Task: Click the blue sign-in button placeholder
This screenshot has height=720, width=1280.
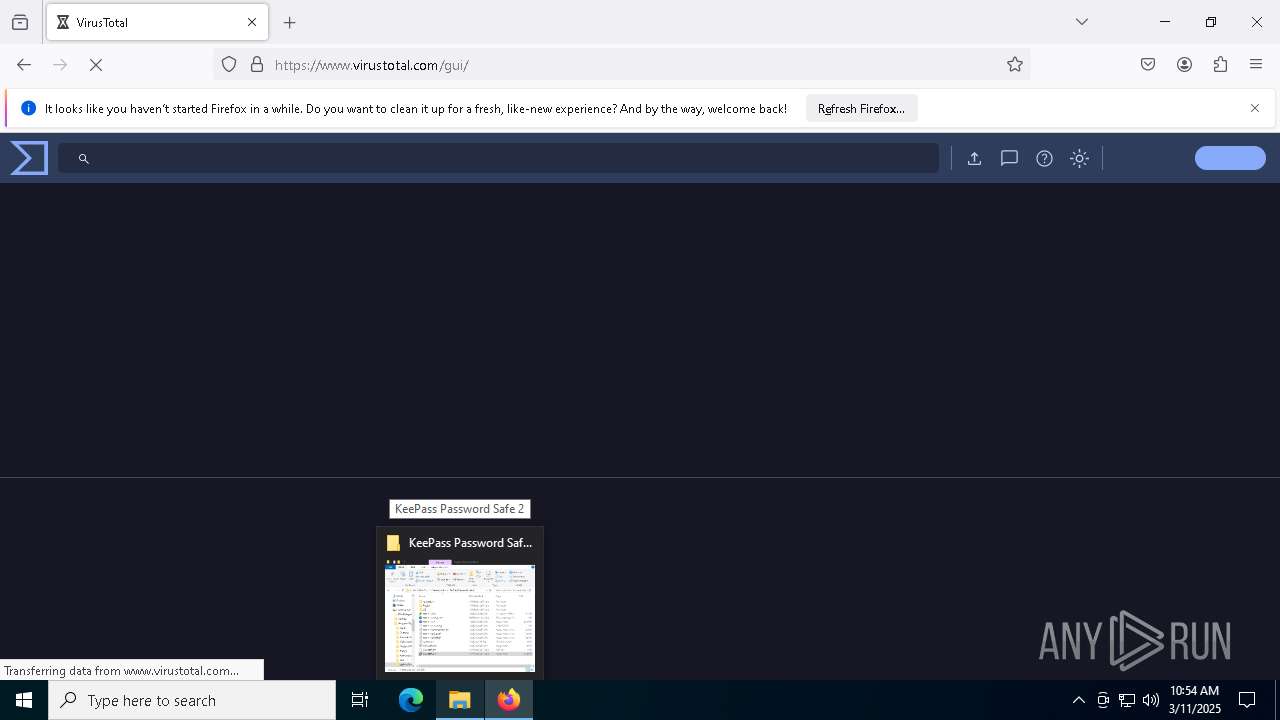Action: pyautogui.click(x=1230, y=158)
